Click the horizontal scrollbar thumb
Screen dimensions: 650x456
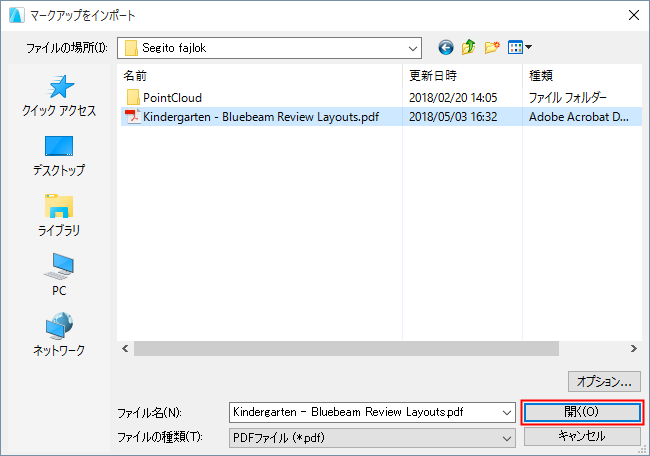(346, 349)
